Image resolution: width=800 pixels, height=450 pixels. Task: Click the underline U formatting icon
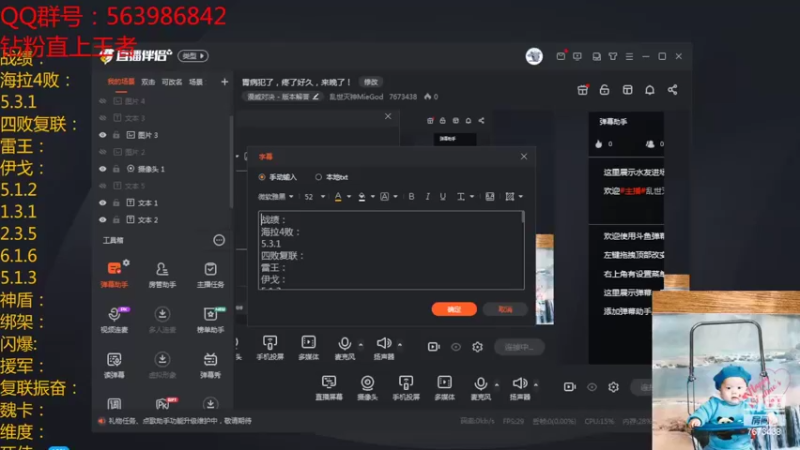click(443, 196)
